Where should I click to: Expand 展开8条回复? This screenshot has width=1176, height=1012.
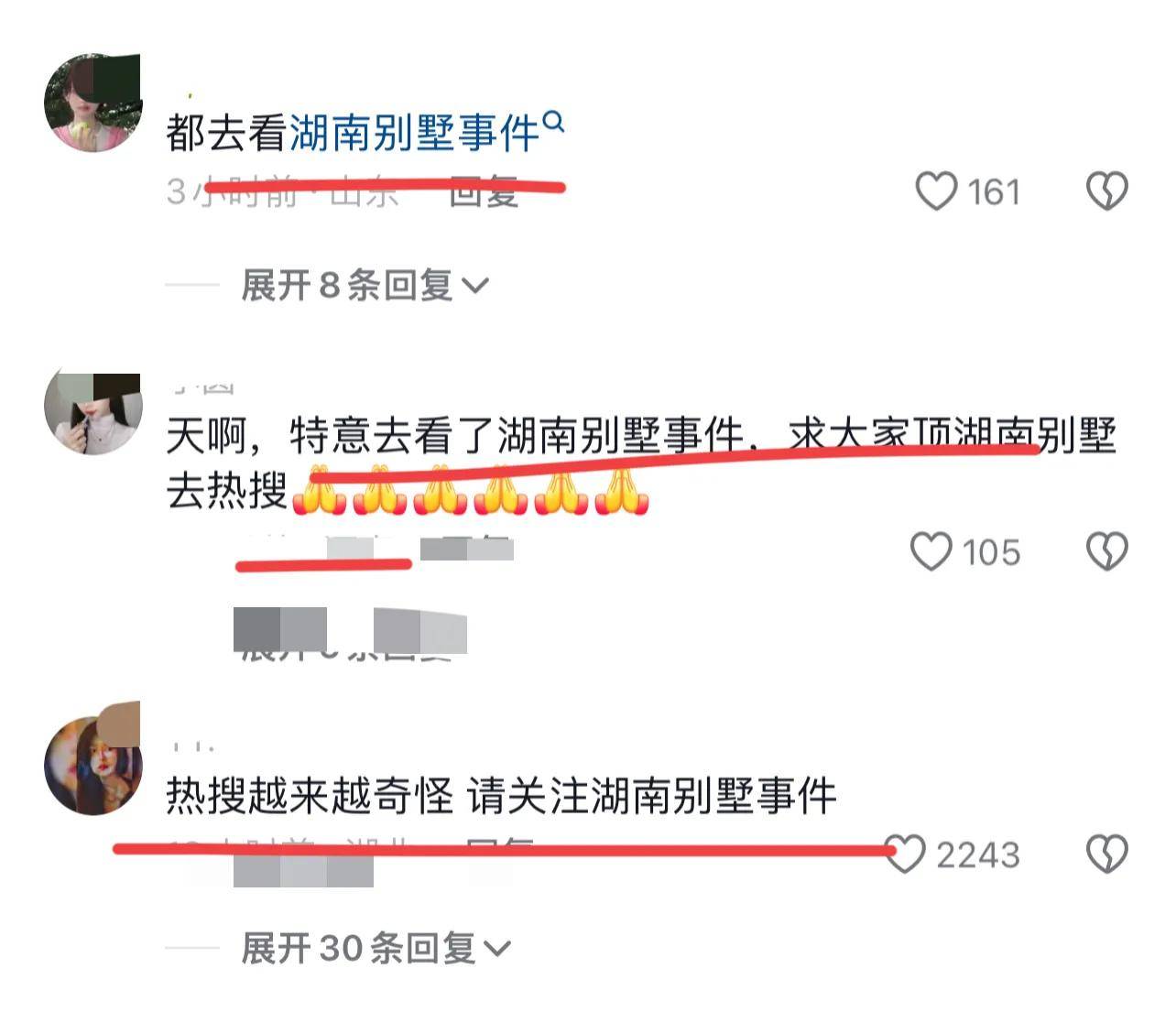365,286
